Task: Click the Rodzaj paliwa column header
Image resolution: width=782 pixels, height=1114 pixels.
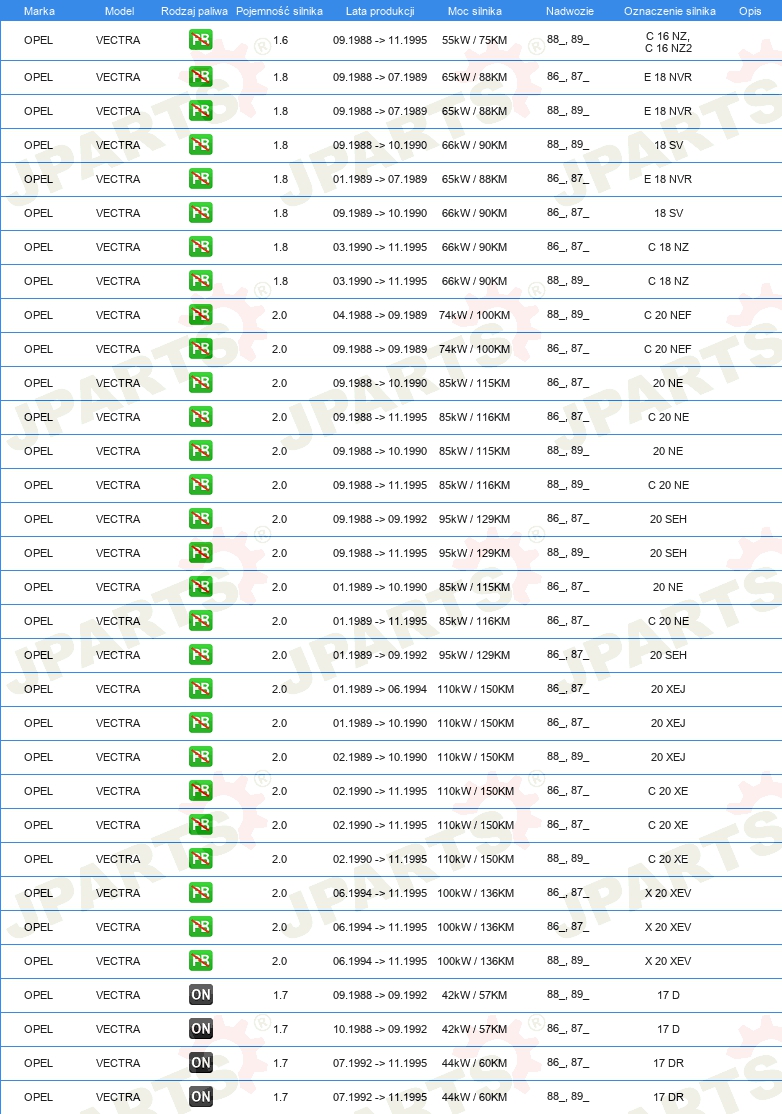Action: point(195,11)
